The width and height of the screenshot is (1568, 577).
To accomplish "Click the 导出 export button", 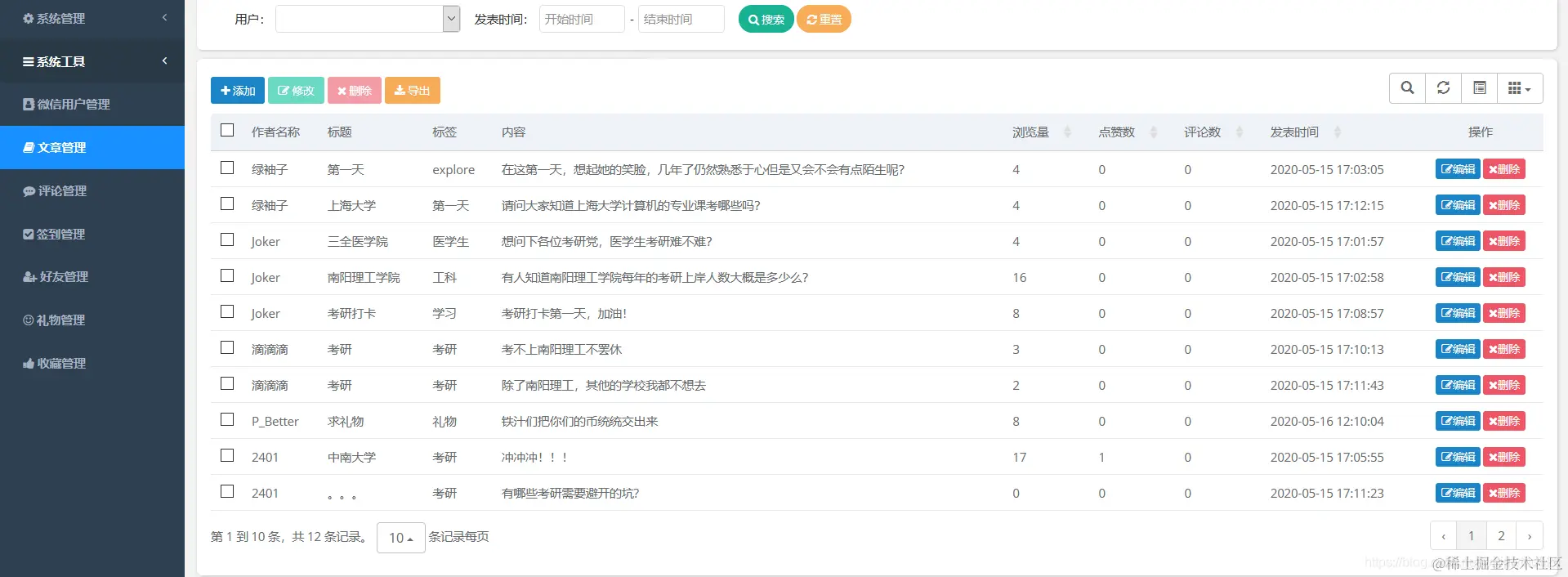I will (413, 90).
